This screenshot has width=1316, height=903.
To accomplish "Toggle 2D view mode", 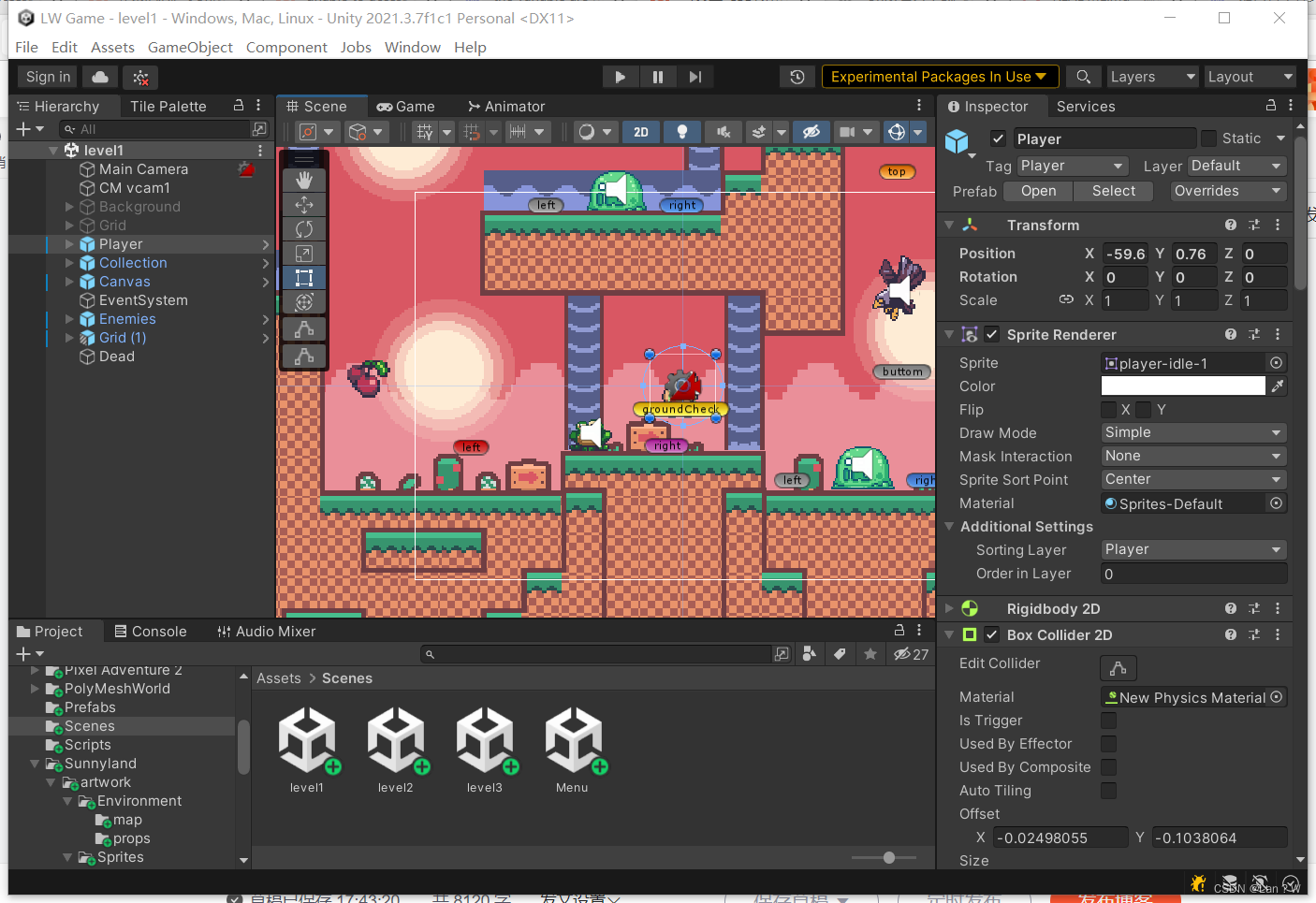I will pos(641,132).
